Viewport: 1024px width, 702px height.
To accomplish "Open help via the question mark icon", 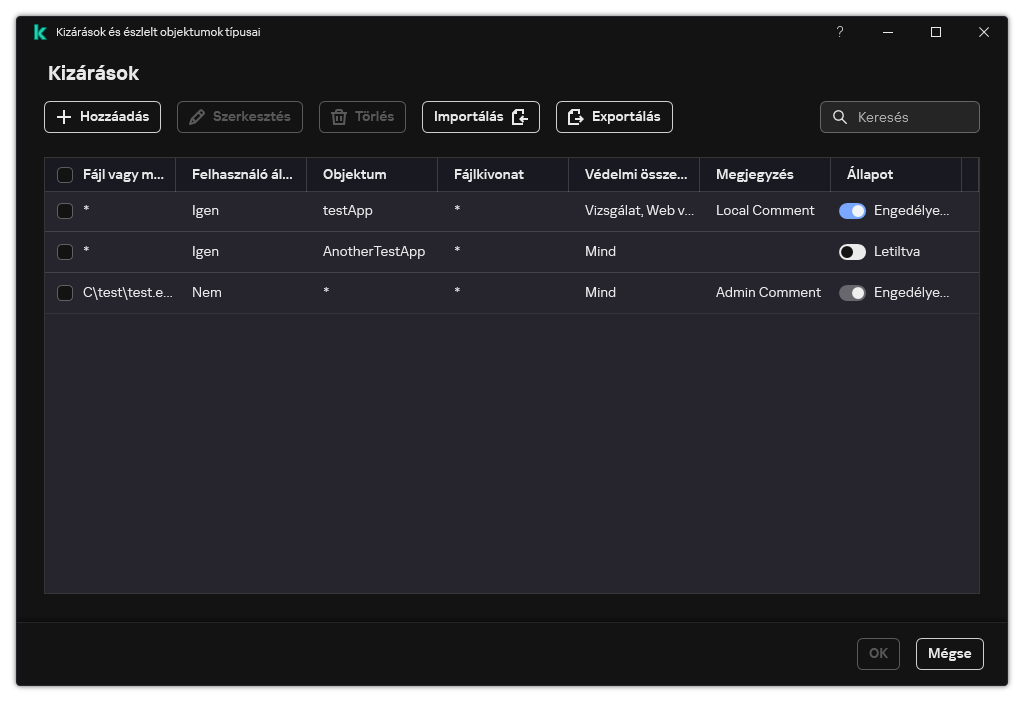I will [840, 32].
